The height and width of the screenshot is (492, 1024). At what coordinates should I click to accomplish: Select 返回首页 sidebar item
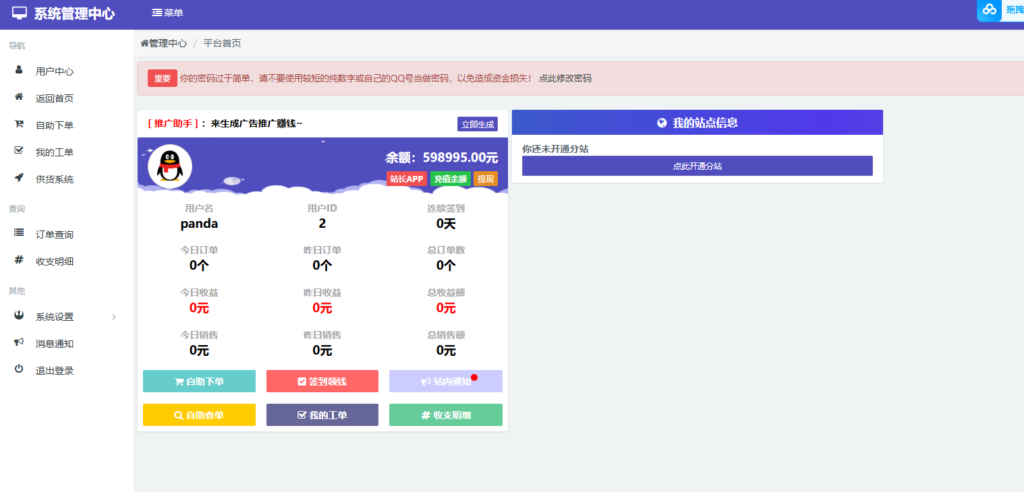click(54, 98)
